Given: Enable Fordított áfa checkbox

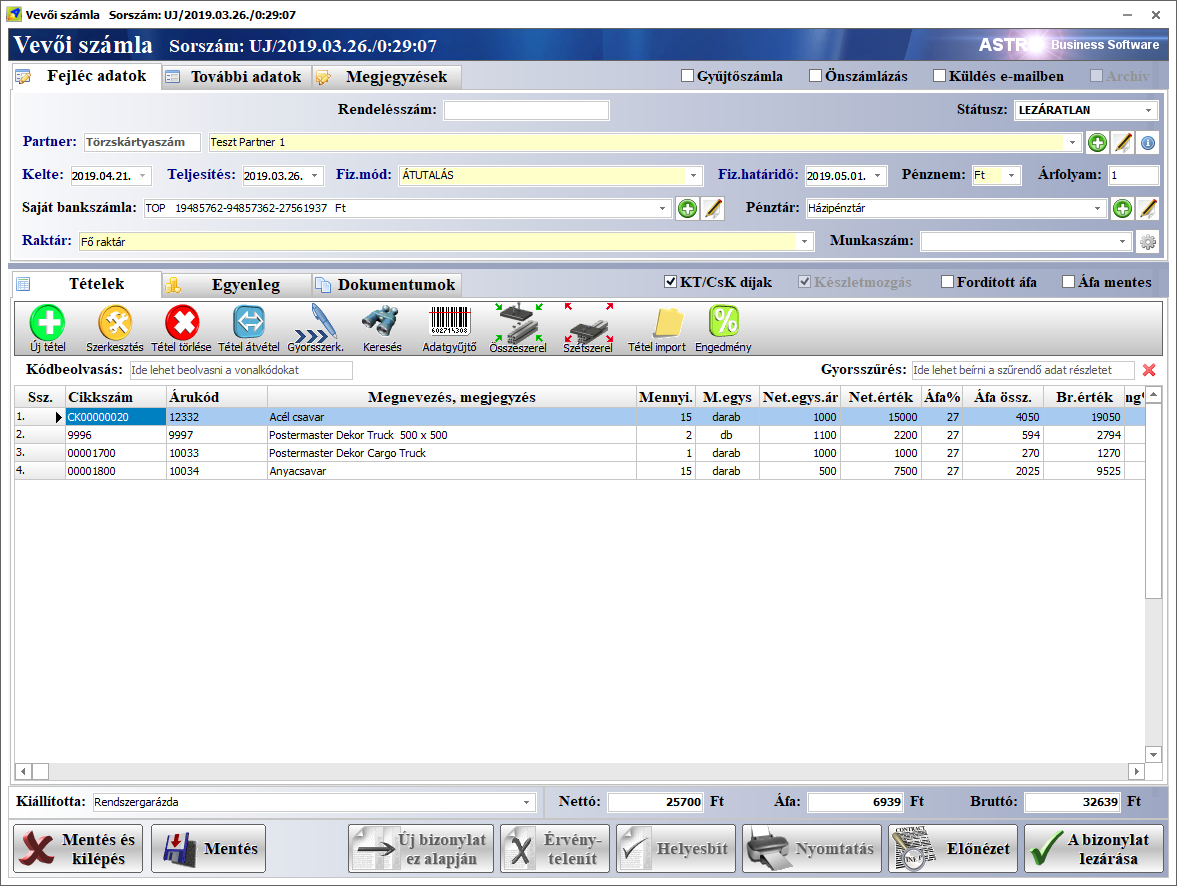Looking at the screenshot, I should point(947,282).
